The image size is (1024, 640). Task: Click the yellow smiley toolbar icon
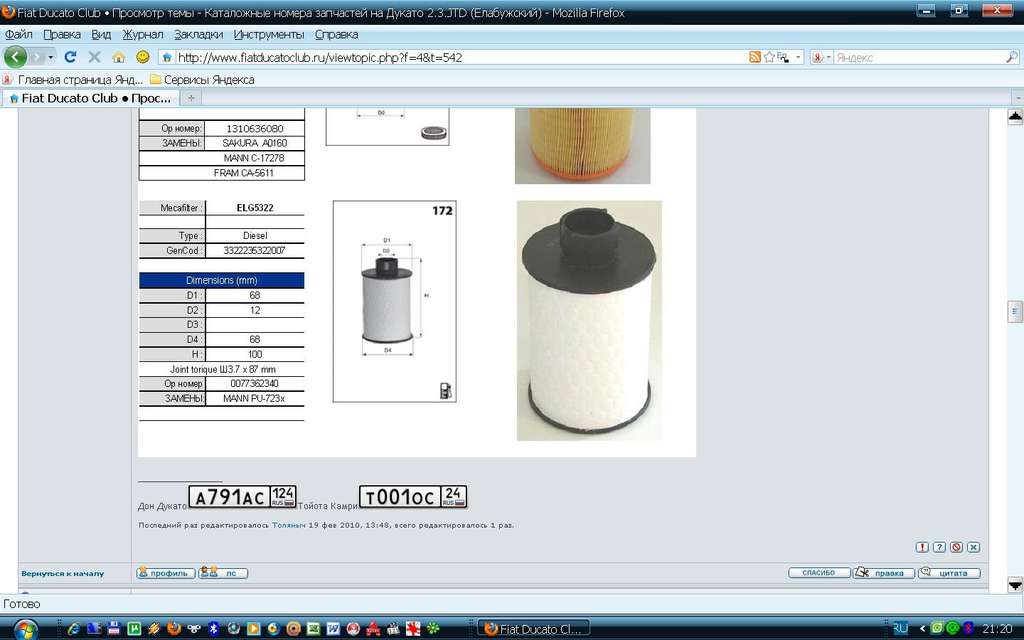pyautogui.click(x=142, y=57)
